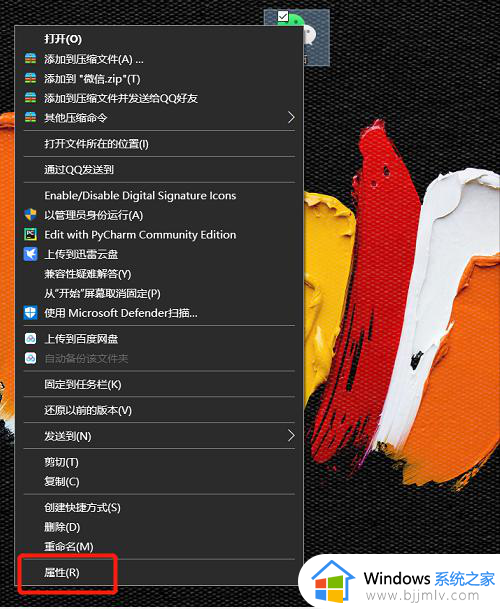The image size is (500, 609).
Task: Select Edit with PyCharm Community Edition
Action: 159,234
